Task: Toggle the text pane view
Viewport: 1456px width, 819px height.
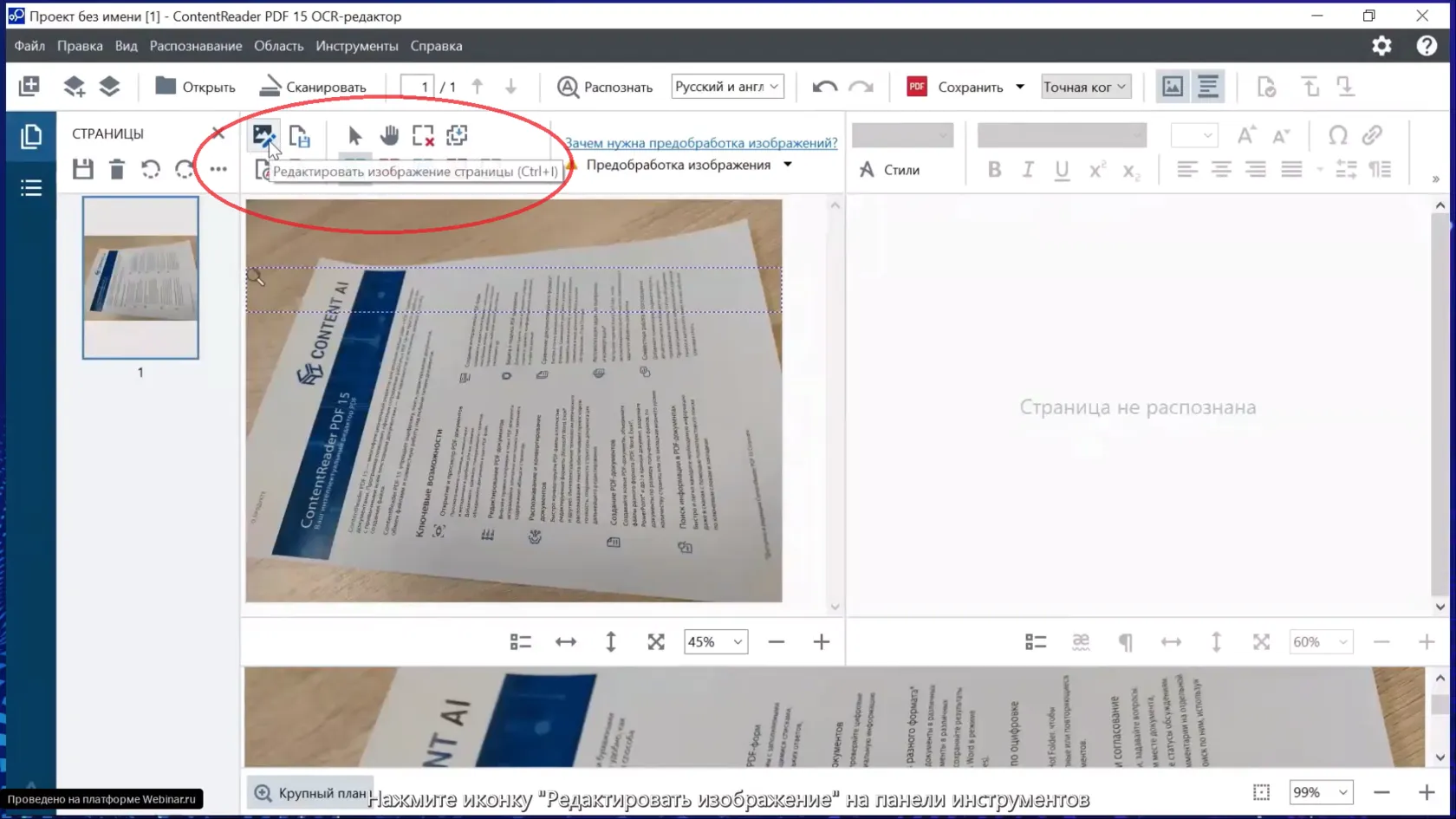Action: [1208, 86]
